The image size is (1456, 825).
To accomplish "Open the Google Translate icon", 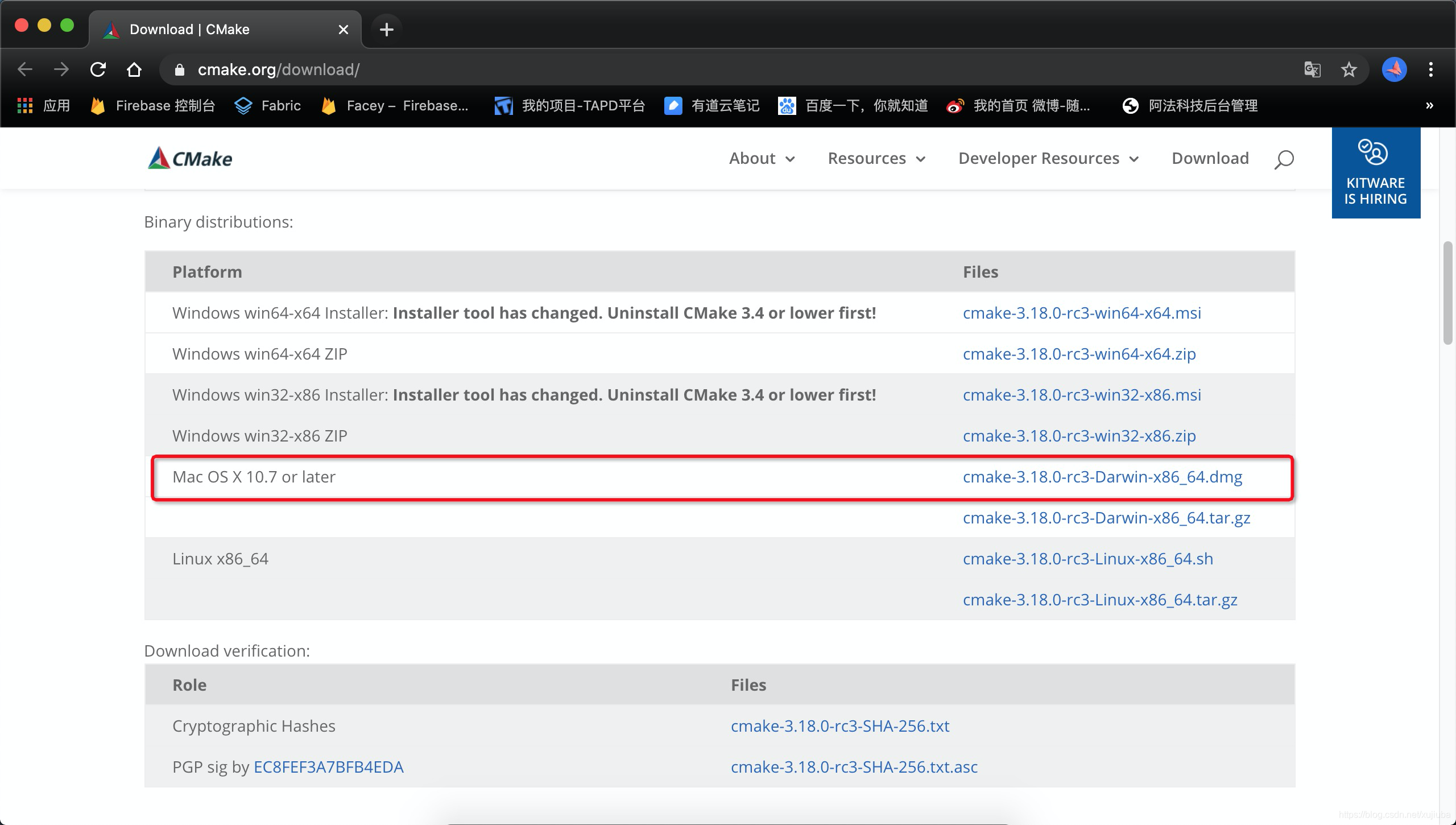I will click(x=1312, y=69).
